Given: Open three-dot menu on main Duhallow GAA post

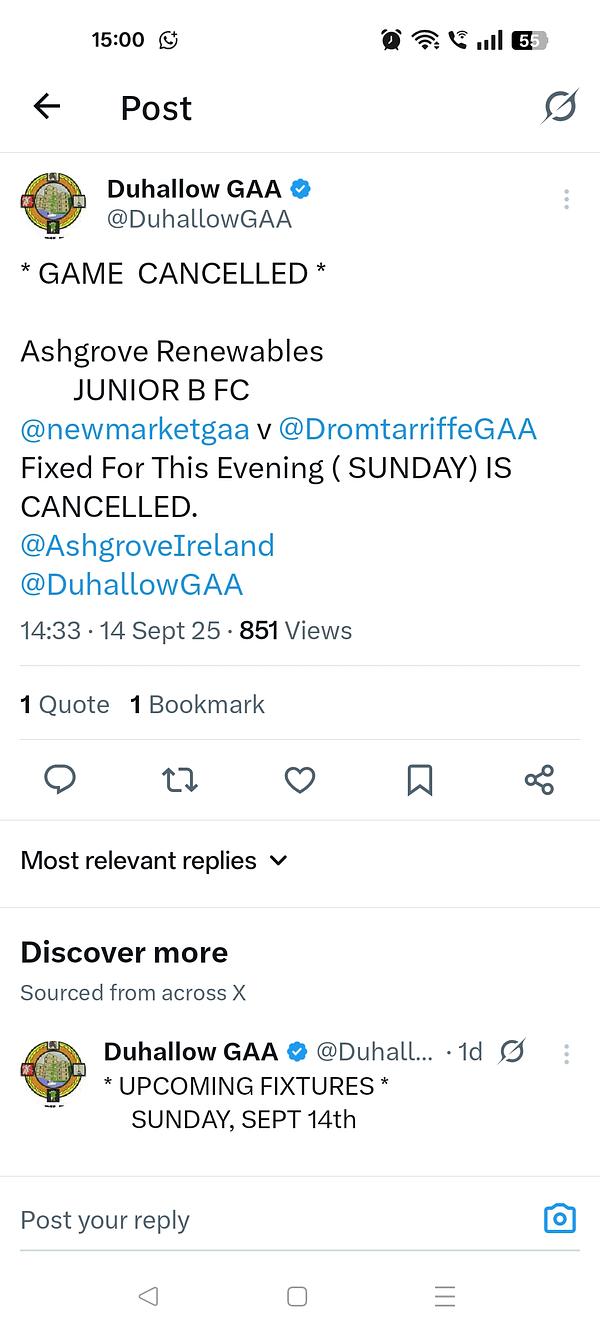Looking at the screenshot, I should pos(566,199).
